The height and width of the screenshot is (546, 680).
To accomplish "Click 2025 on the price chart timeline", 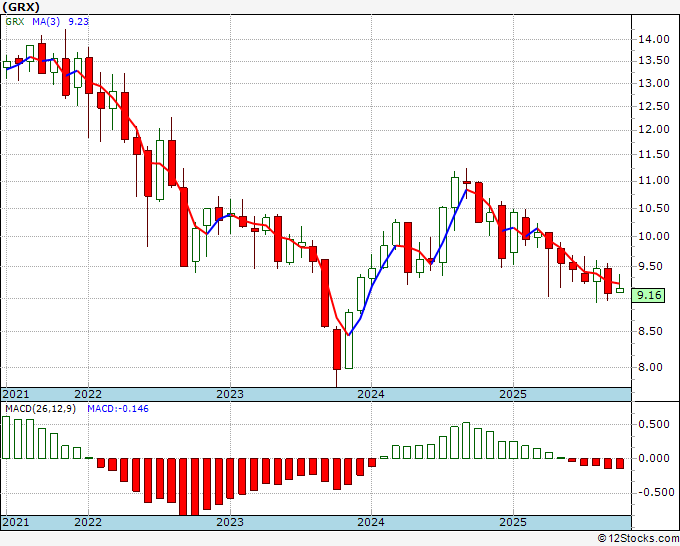I will click(x=513, y=394).
